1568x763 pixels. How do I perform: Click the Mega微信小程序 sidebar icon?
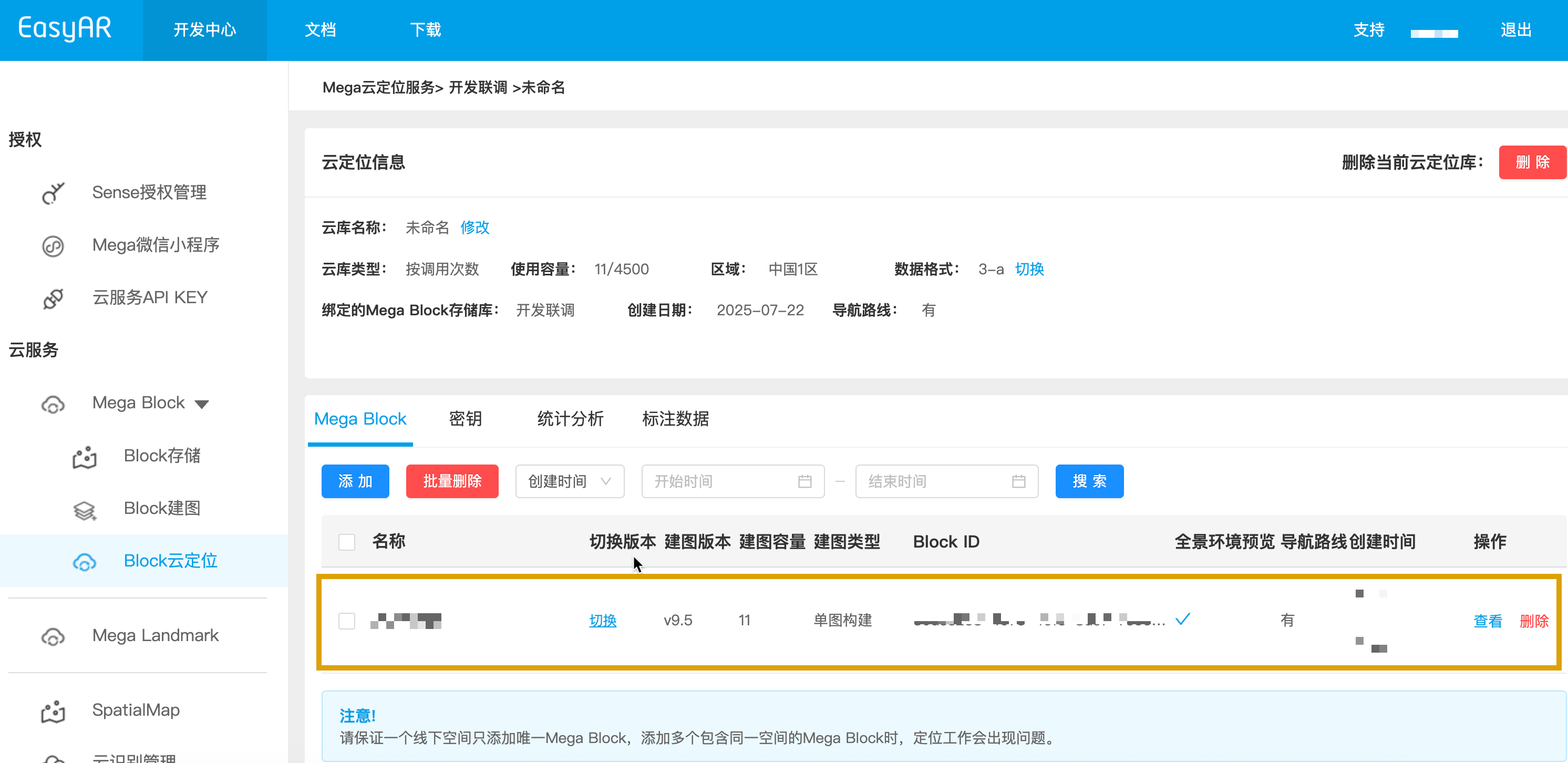coord(53,246)
